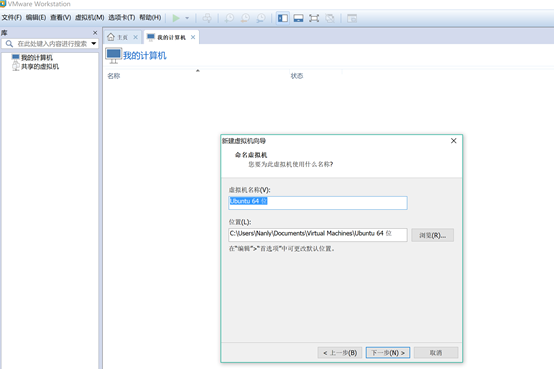Click the take snapshot clock icon
554x369 pixels.
(230, 18)
